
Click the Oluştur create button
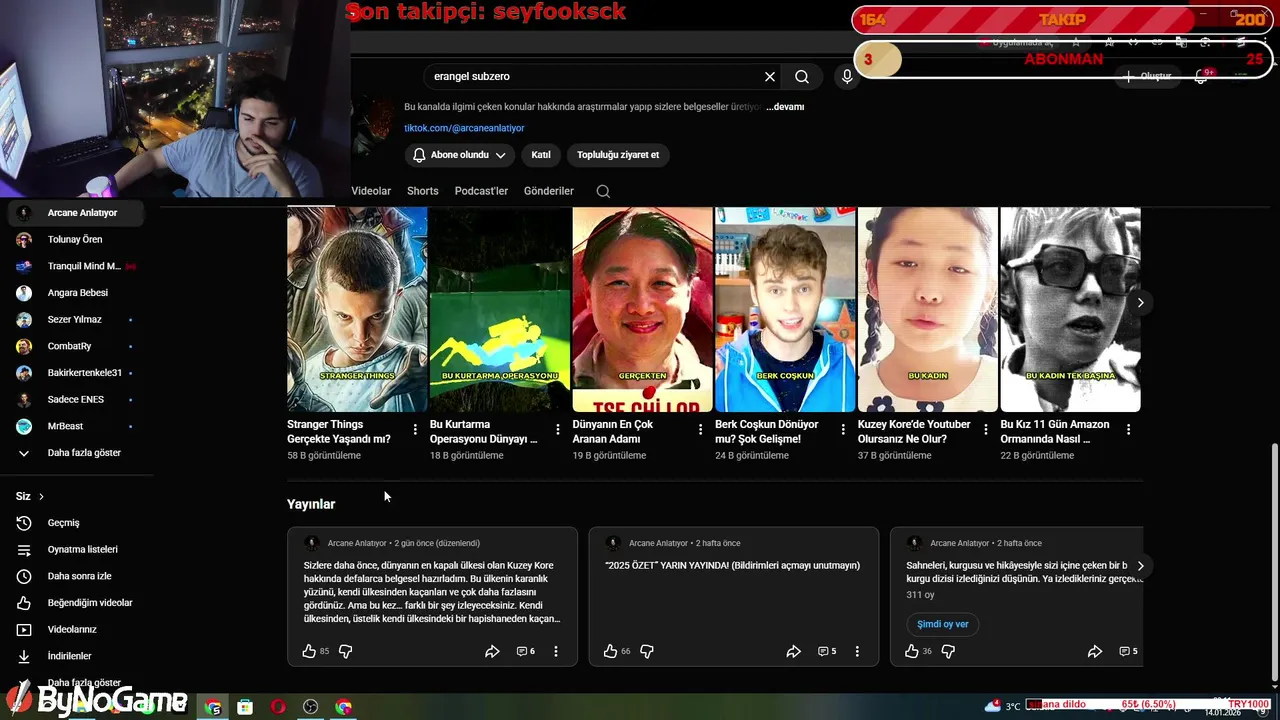tap(1147, 76)
